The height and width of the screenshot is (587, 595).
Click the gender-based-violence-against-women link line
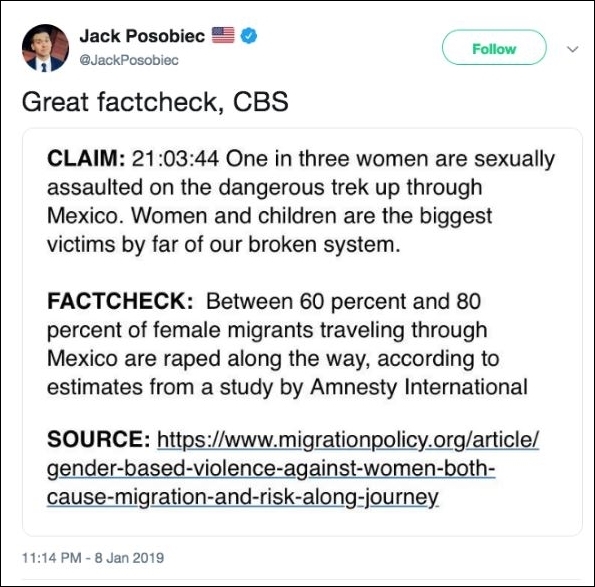tap(271, 469)
